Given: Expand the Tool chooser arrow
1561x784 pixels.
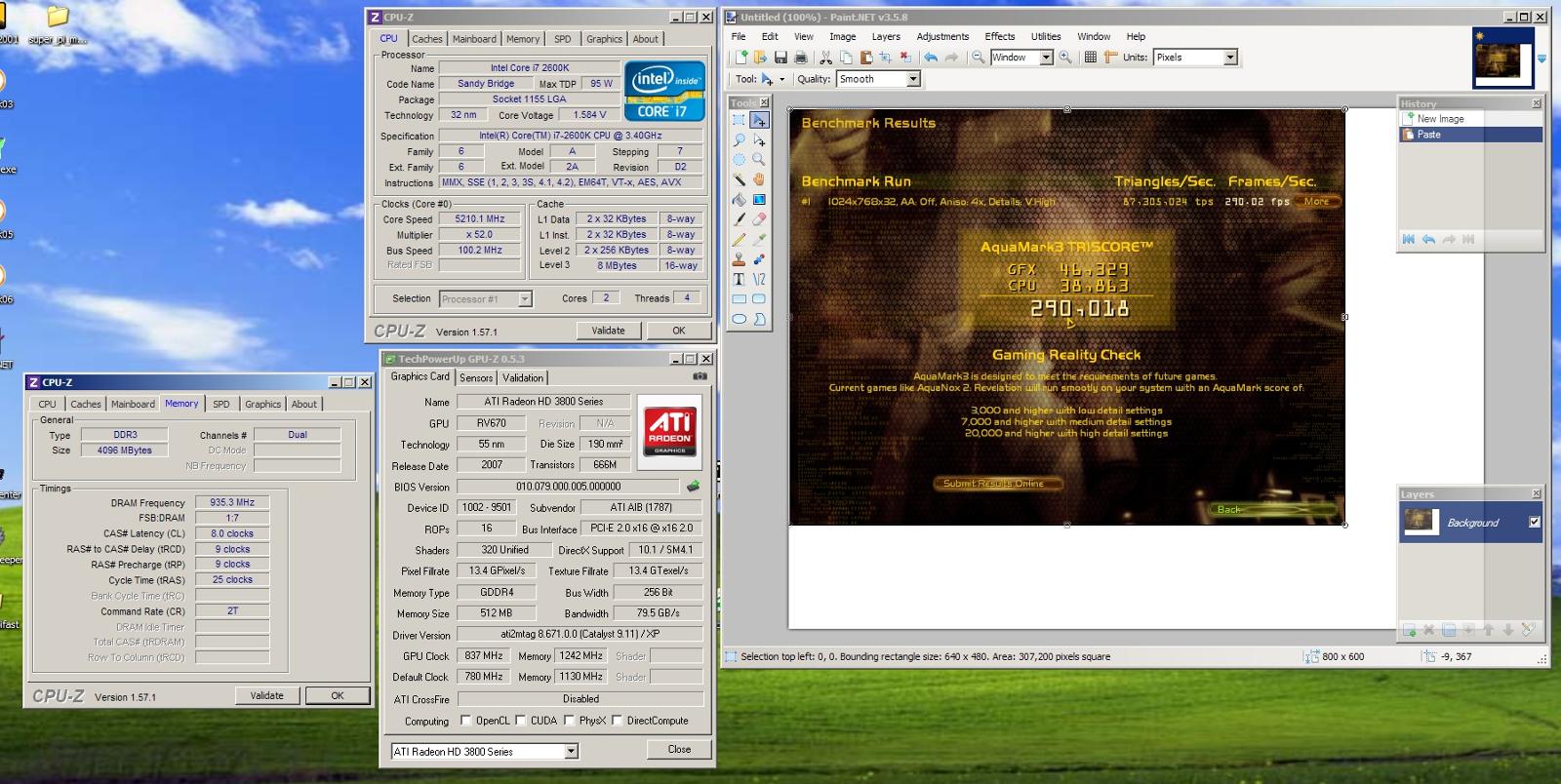Looking at the screenshot, I should pyautogui.click(x=781, y=80).
